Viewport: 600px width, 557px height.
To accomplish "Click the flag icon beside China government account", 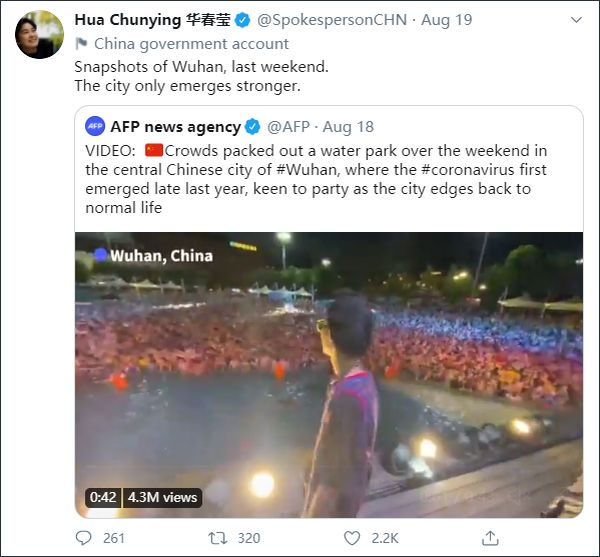I will coord(81,44).
